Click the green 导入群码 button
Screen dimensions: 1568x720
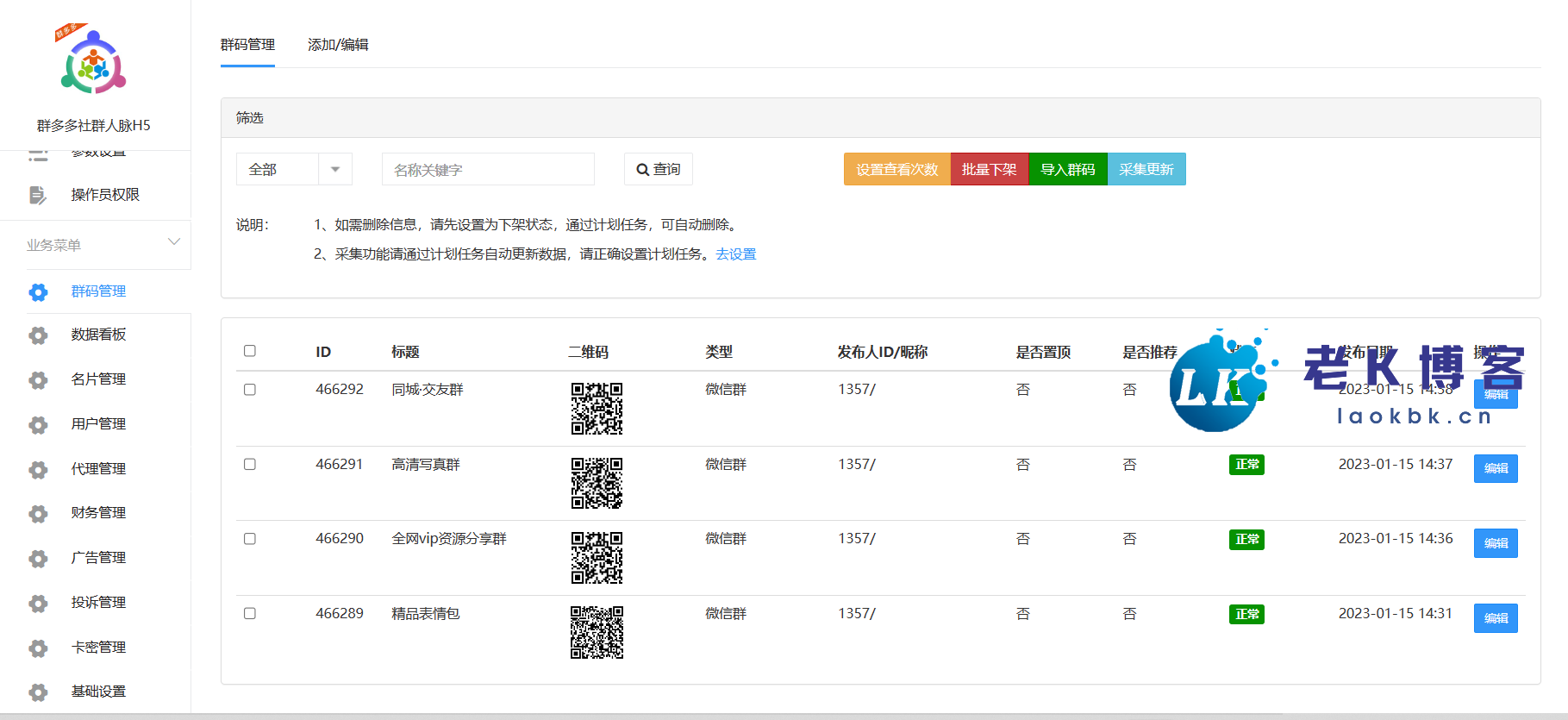1068,169
